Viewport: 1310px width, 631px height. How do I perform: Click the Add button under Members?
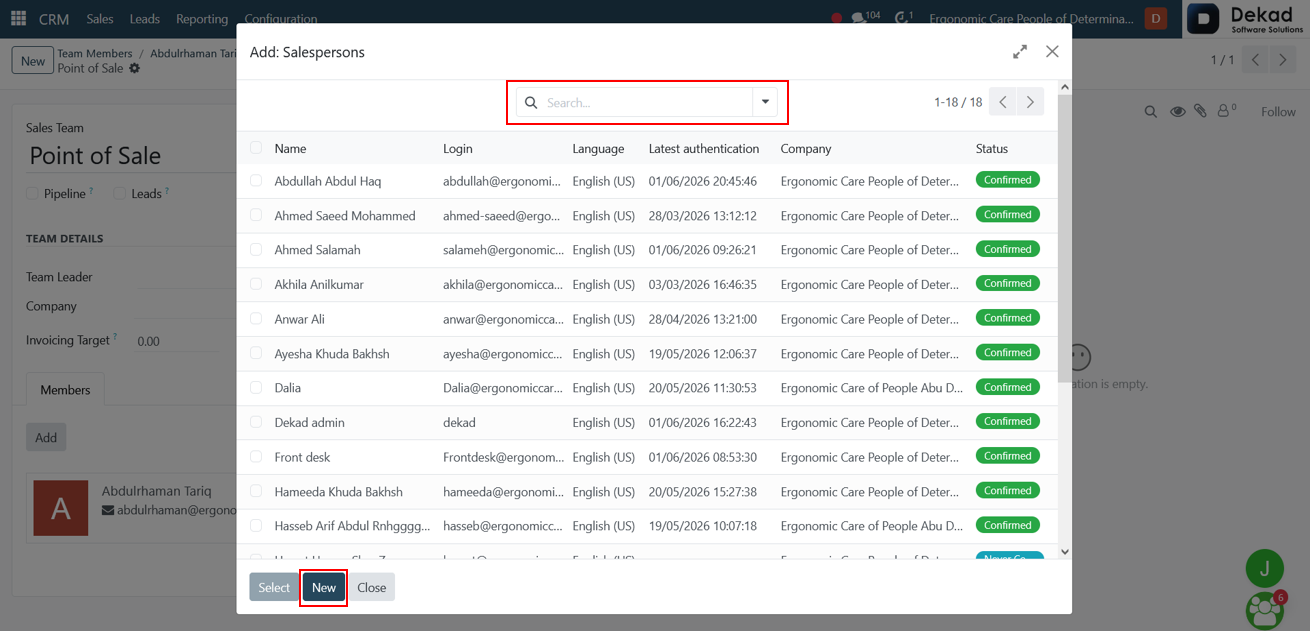point(46,437)
